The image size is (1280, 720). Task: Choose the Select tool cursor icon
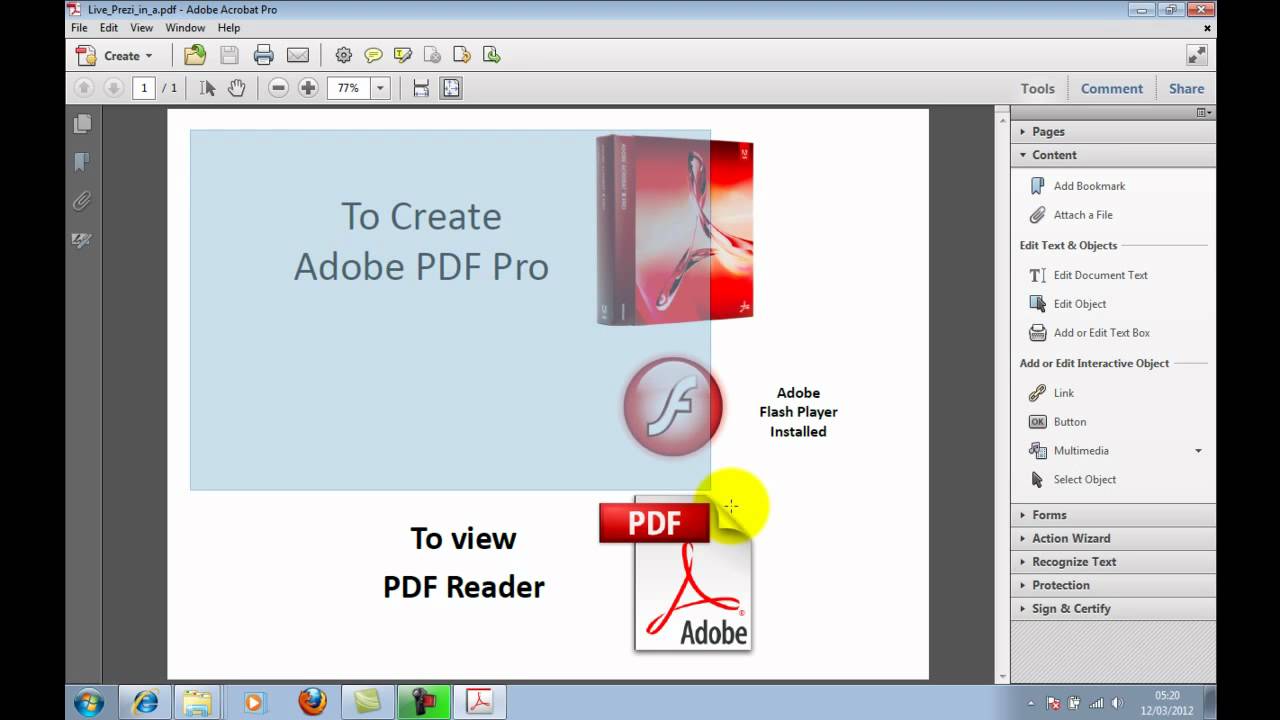click(x=207, y=88)
